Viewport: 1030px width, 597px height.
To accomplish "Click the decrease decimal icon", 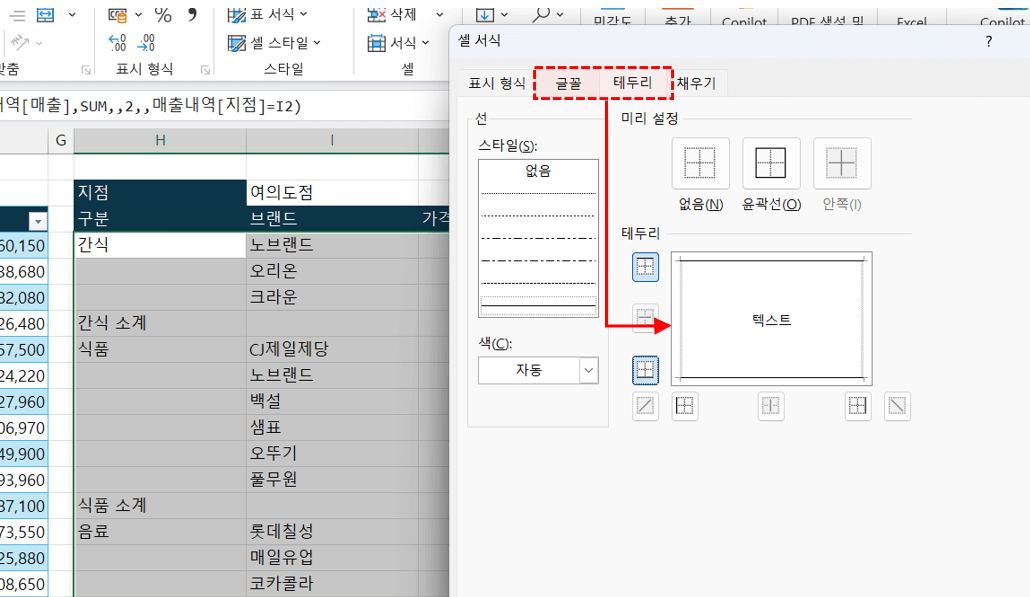I will click(147, 43).
